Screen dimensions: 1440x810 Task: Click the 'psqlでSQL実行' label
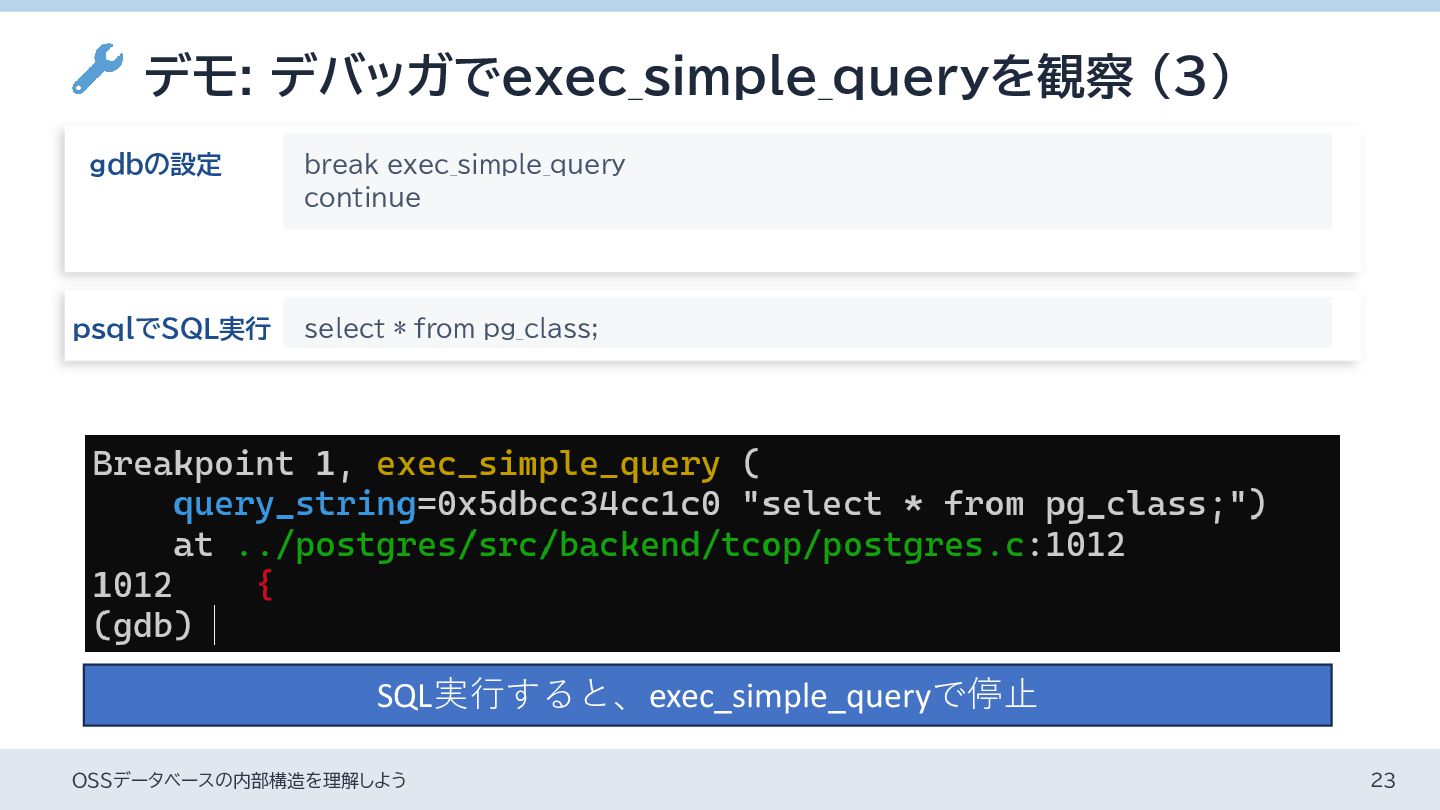tap(171, 328)
